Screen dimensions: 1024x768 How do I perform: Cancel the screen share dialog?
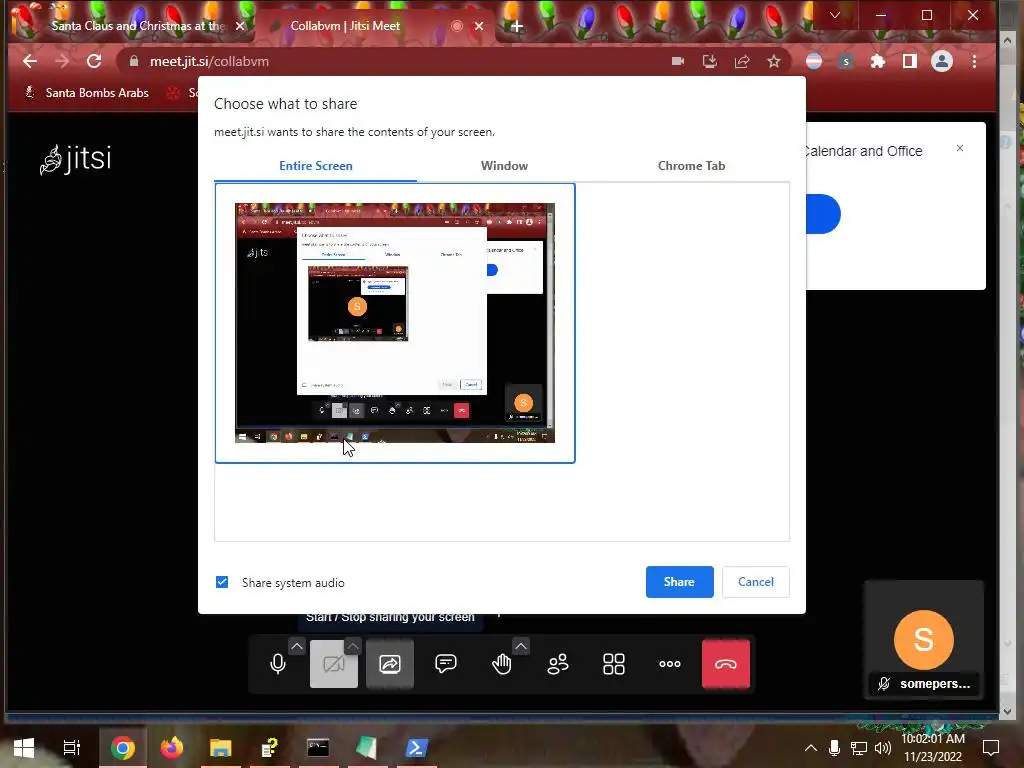(756, 582)
